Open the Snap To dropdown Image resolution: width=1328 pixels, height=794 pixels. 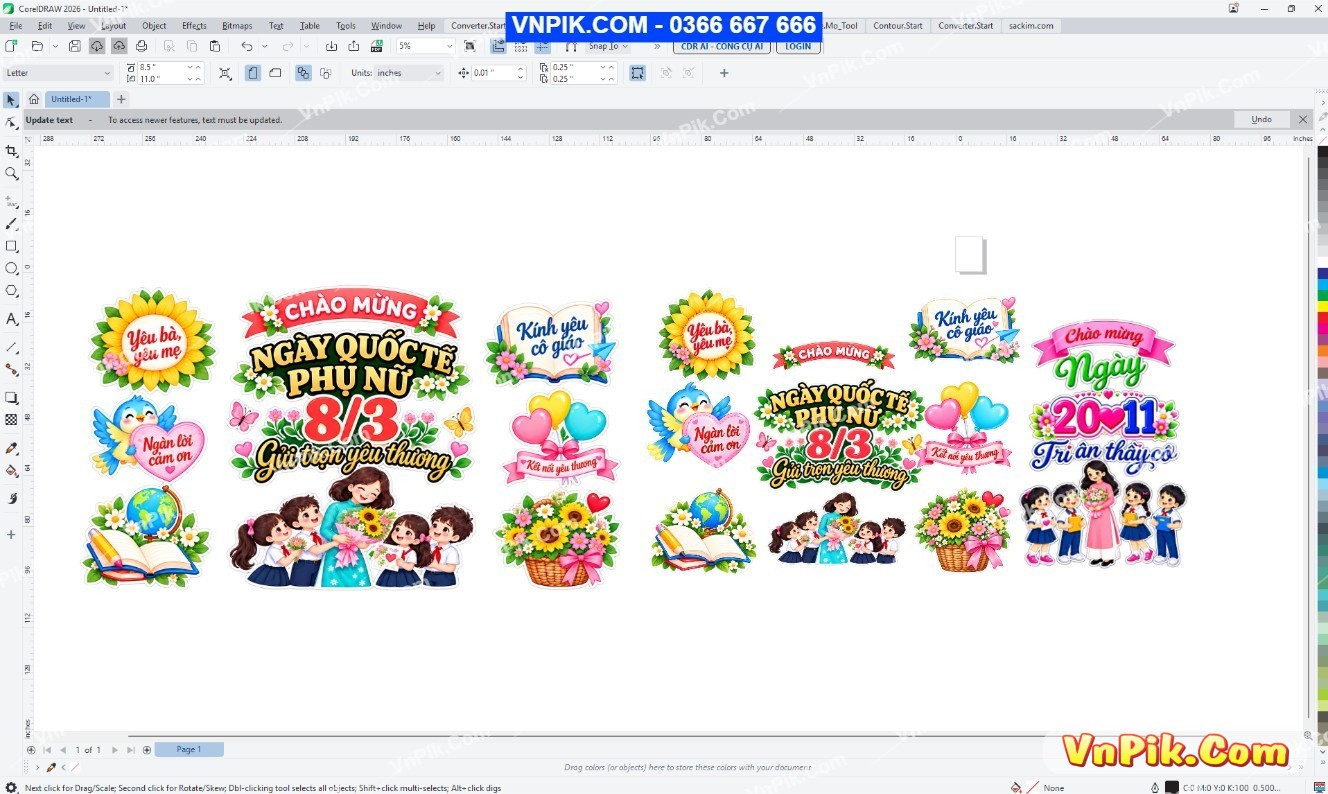[x=608, y=46]
